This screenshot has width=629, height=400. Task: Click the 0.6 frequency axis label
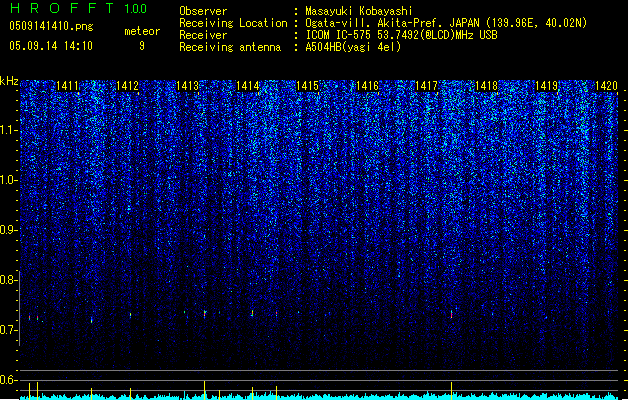click(8, 380)
